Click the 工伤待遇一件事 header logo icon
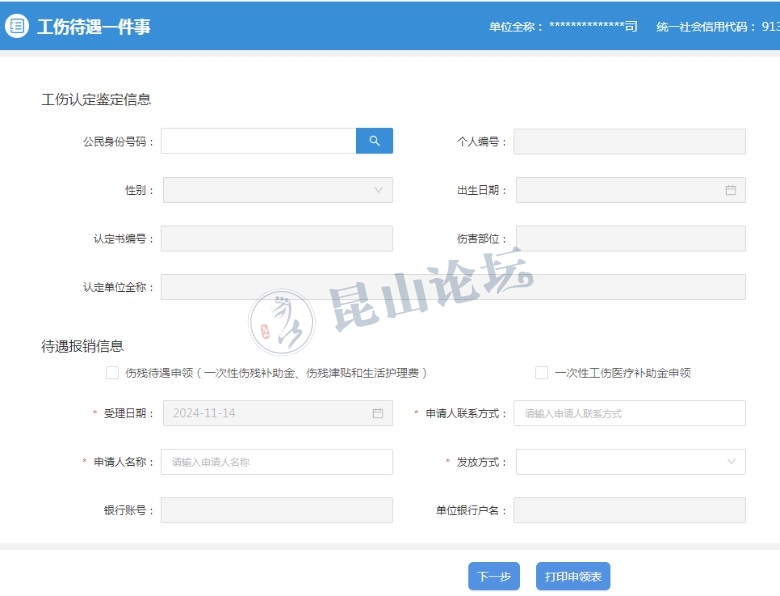Viewport: 780px width, 596px height. (17, 26)
